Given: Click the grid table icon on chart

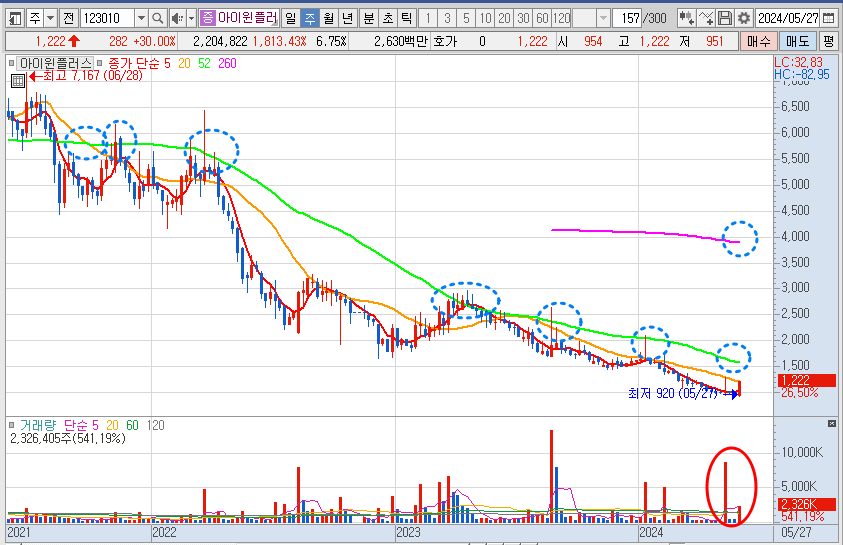Looking at the screenshot, I should (18, 81).
